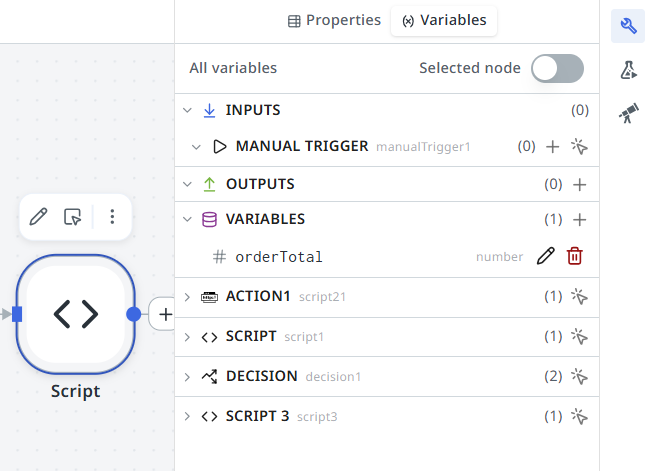Screen dimensions: 651x471
Task: Expand the DECISION decision1 group
Action: pyautogui.click(x=187, y=377)
